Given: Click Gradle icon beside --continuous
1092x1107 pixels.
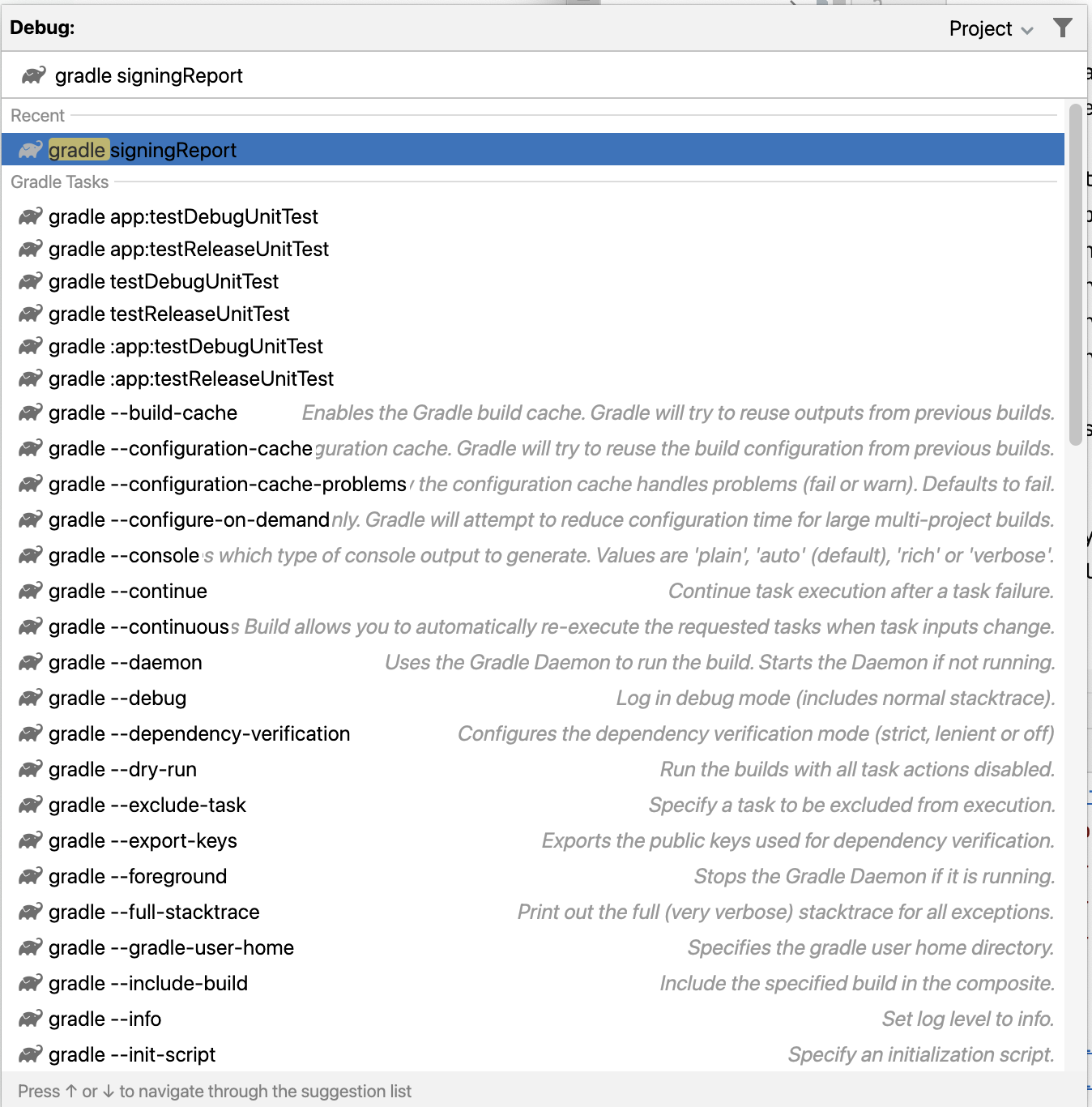Looking at the screenshot, I should tap(30, 626).
